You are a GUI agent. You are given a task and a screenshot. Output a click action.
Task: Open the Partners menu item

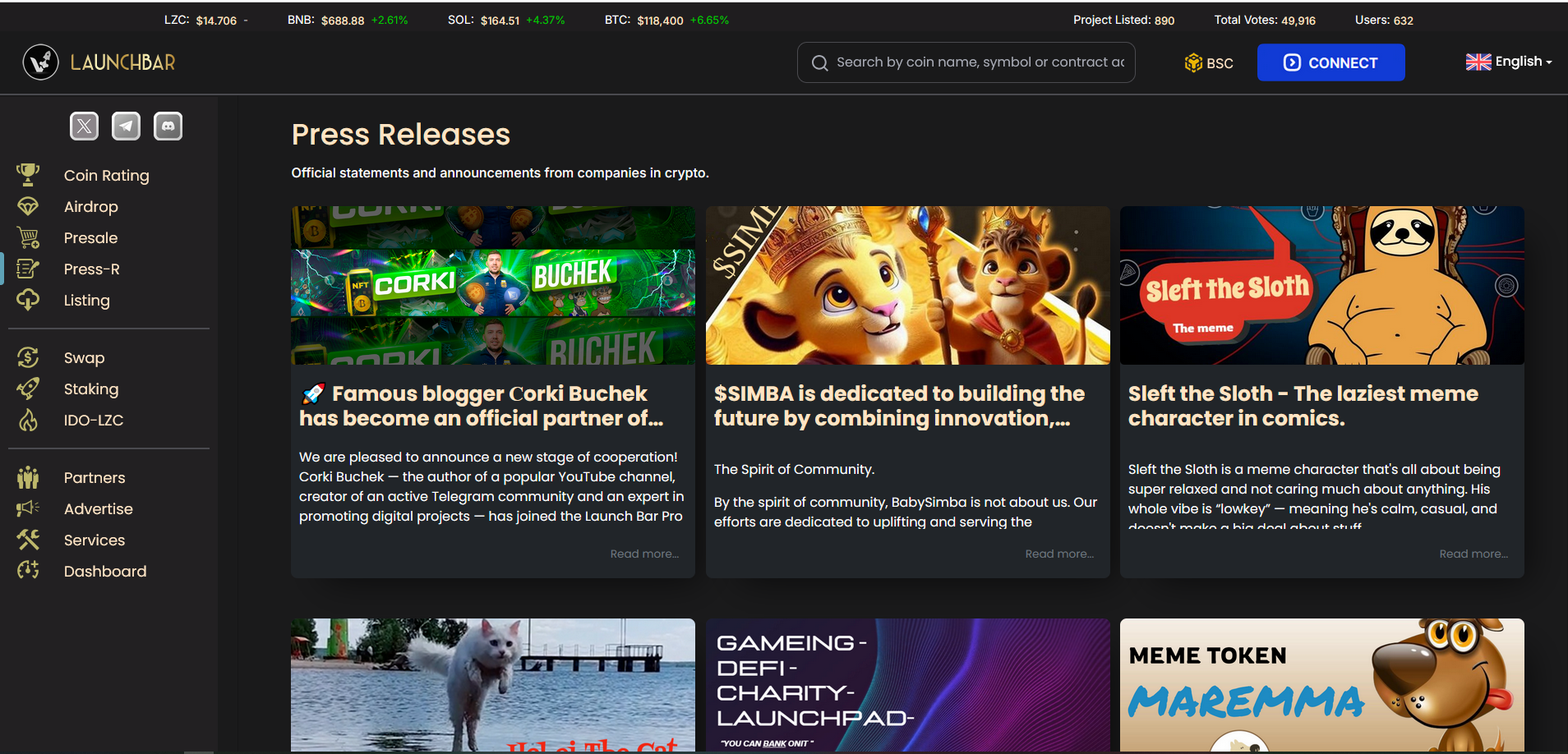click(x=95, y=478)
